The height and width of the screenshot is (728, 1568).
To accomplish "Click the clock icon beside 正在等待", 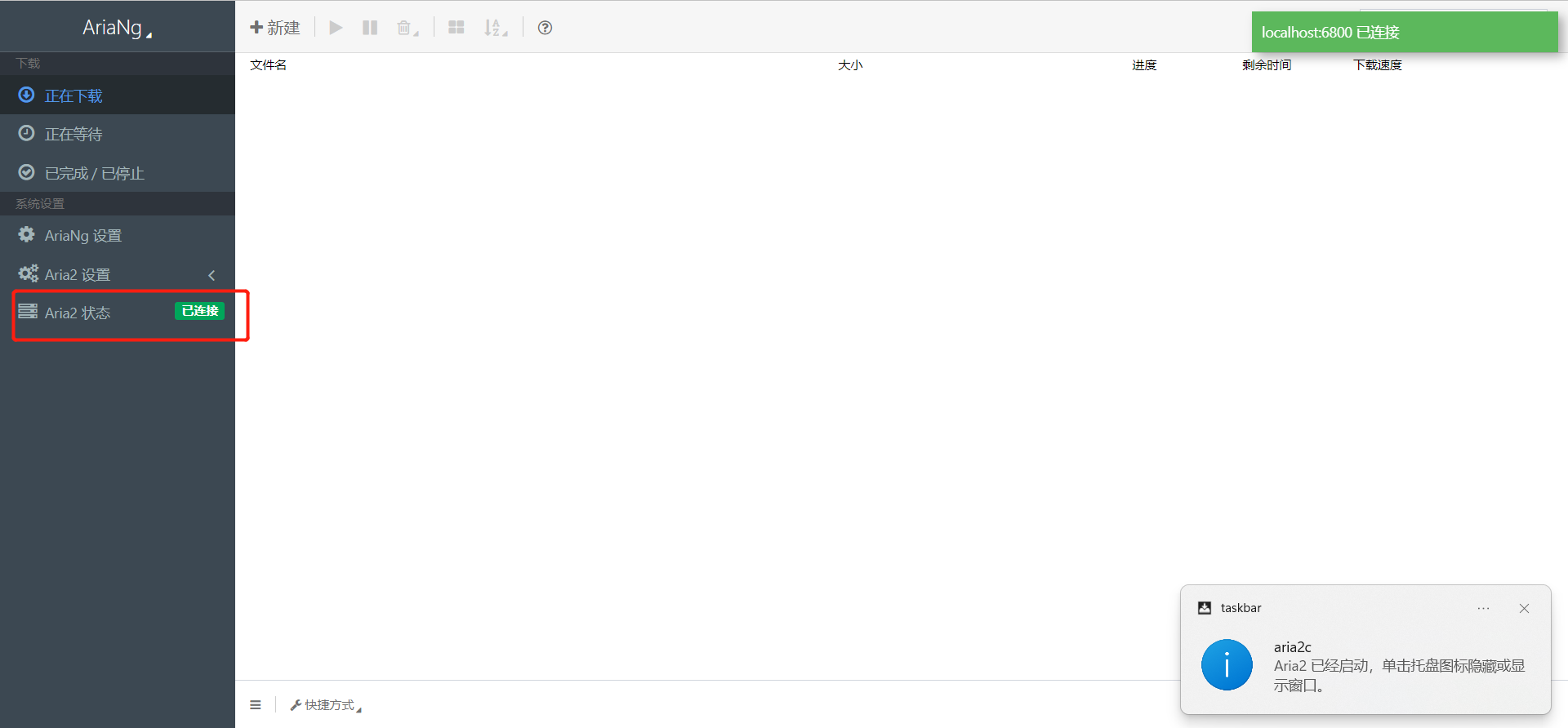I will tap(27, 133).
